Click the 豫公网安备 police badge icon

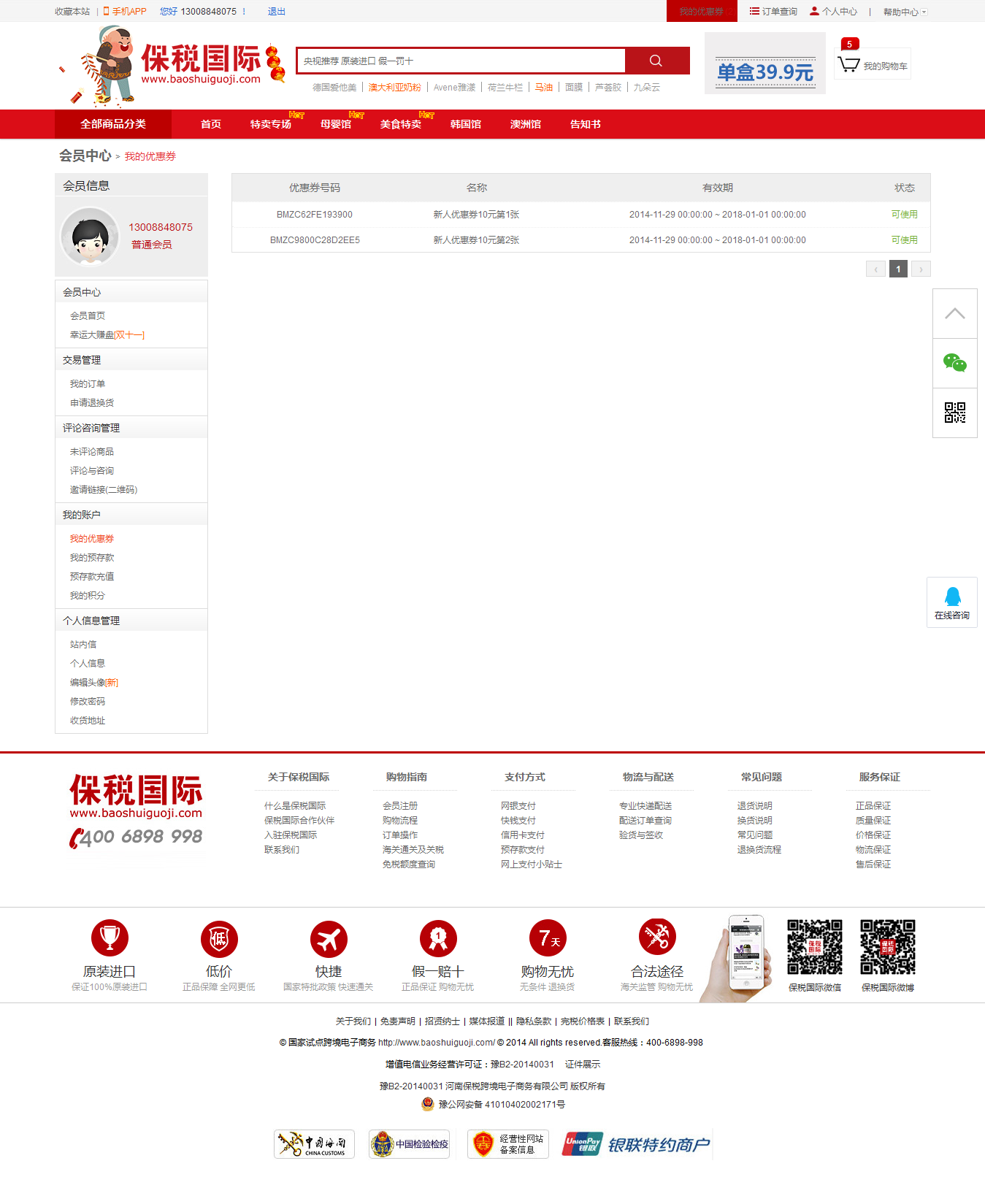428,1104
